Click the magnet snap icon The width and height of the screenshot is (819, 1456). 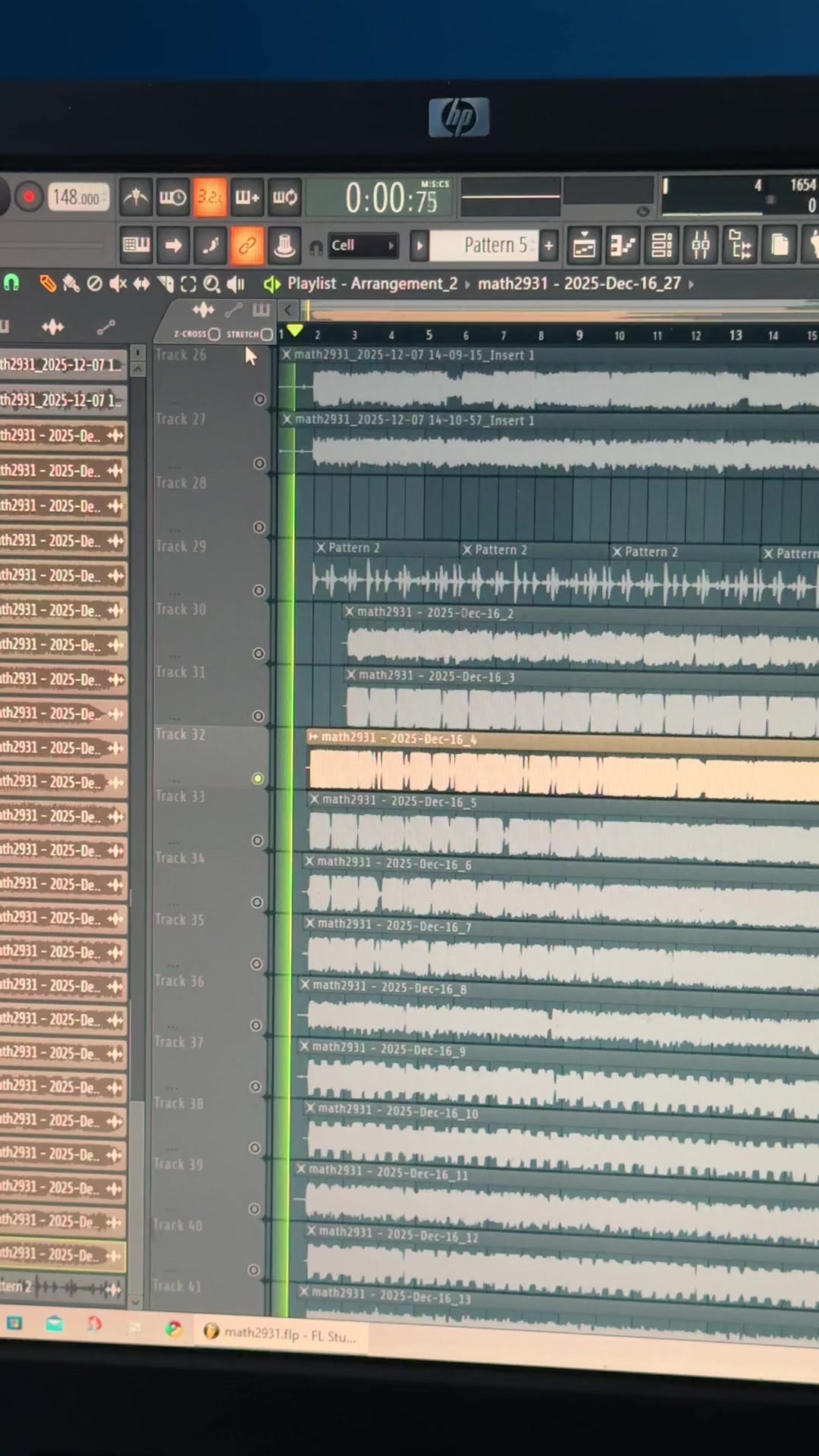pos(315,247)
